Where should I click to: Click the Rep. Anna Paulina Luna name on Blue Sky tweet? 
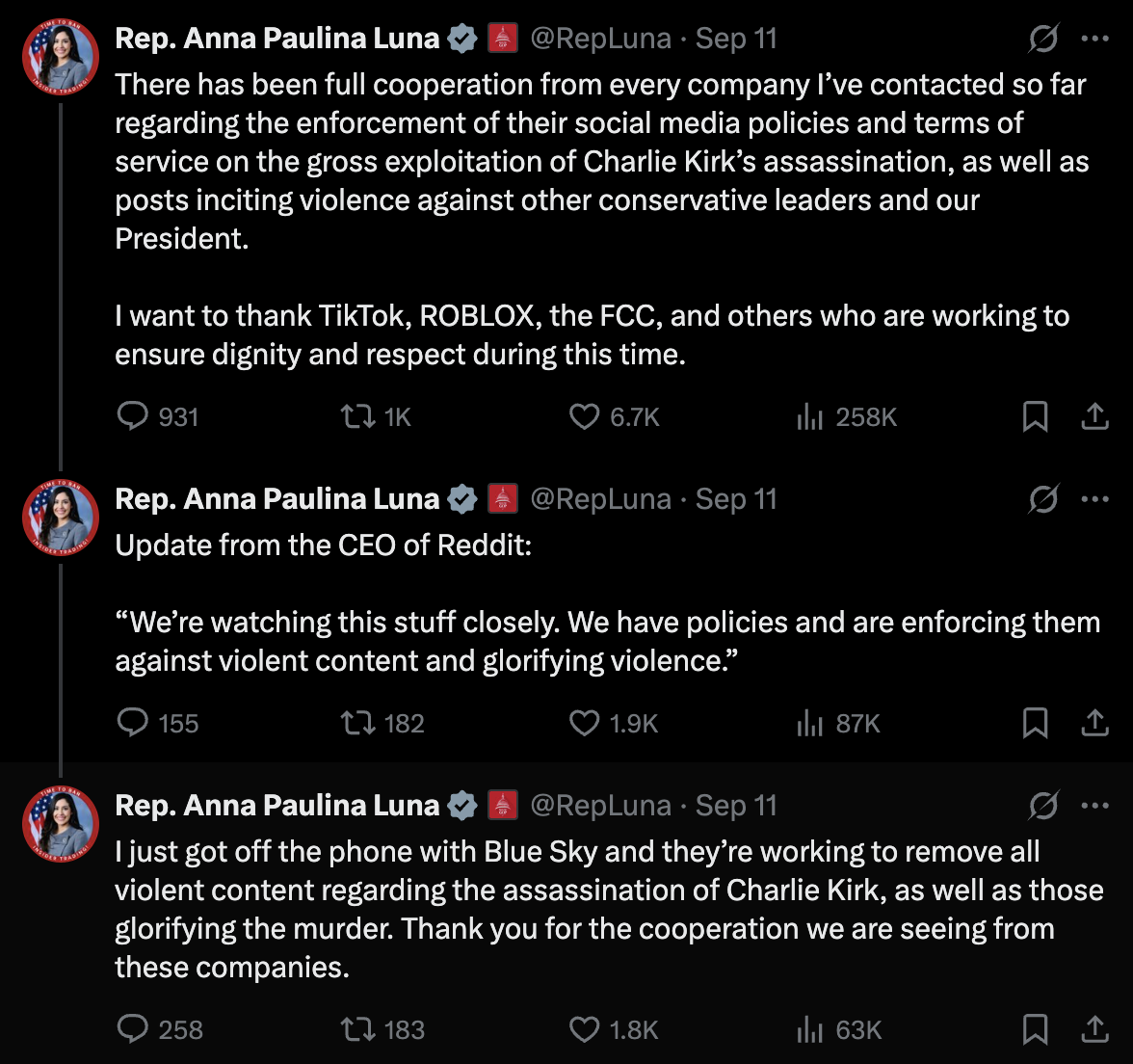277,806
